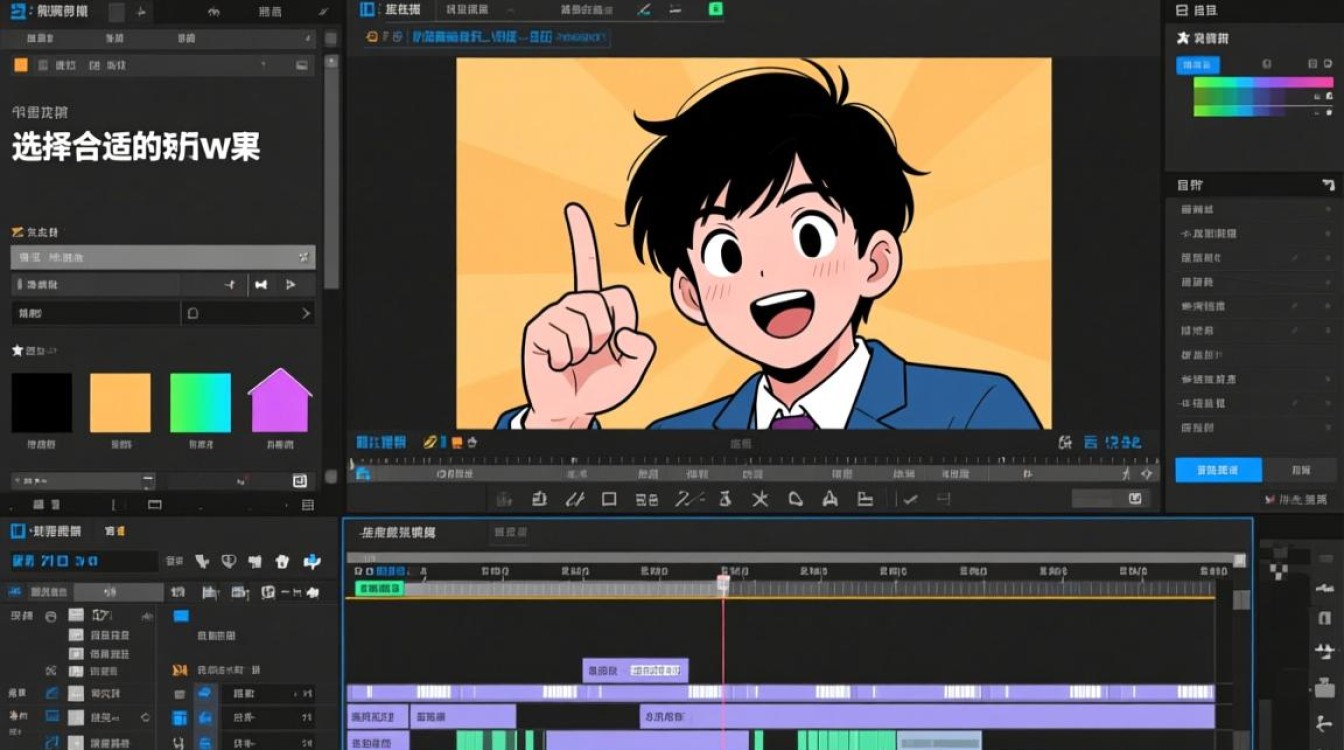The image size is (1344, 750).
Task: Click the bow-tie shaped icon beside the play triangle
Action: (261, 285)
